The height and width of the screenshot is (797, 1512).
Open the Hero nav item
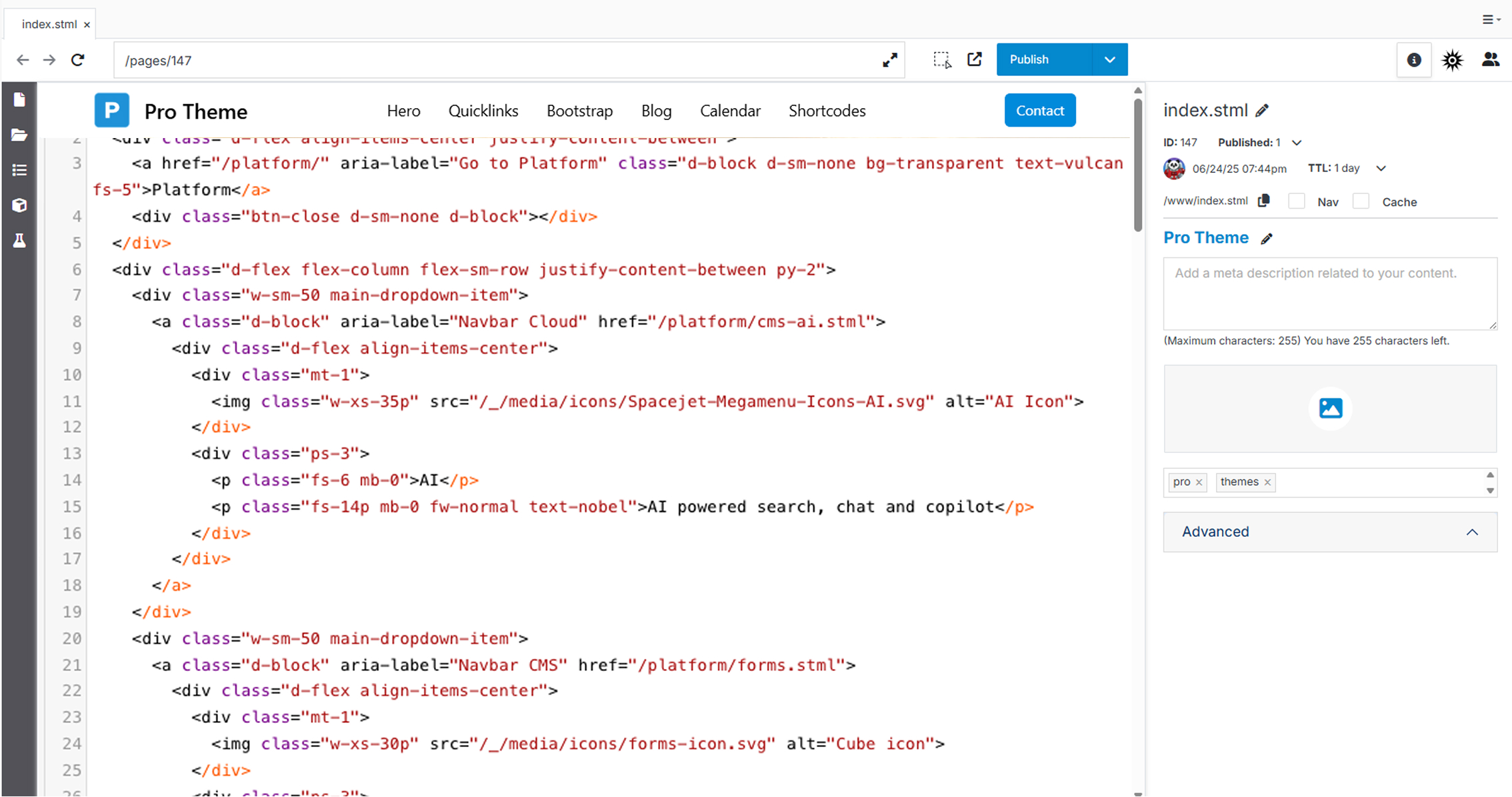[x=403, y=111]
